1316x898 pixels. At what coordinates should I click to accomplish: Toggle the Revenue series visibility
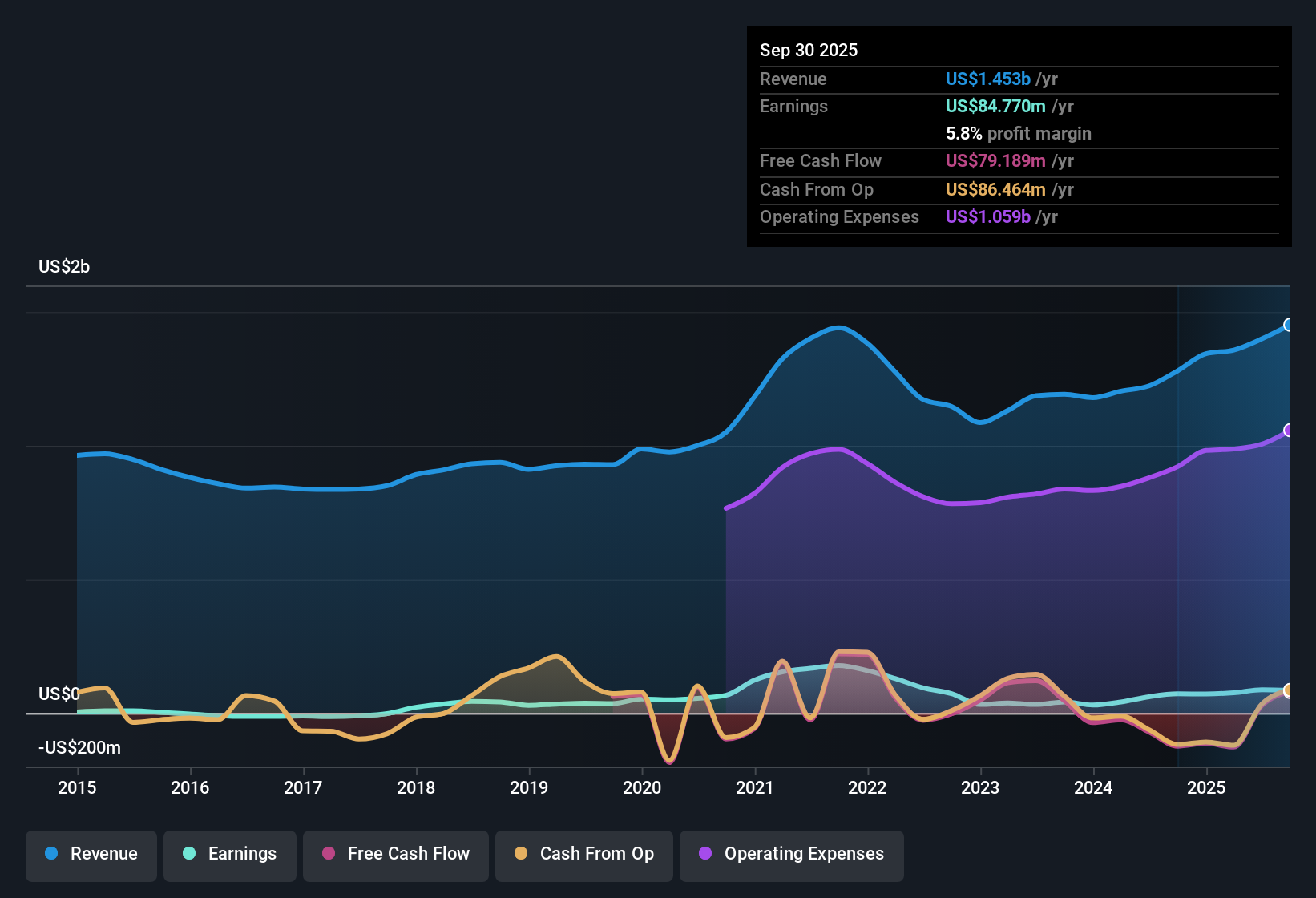(91, 854)
